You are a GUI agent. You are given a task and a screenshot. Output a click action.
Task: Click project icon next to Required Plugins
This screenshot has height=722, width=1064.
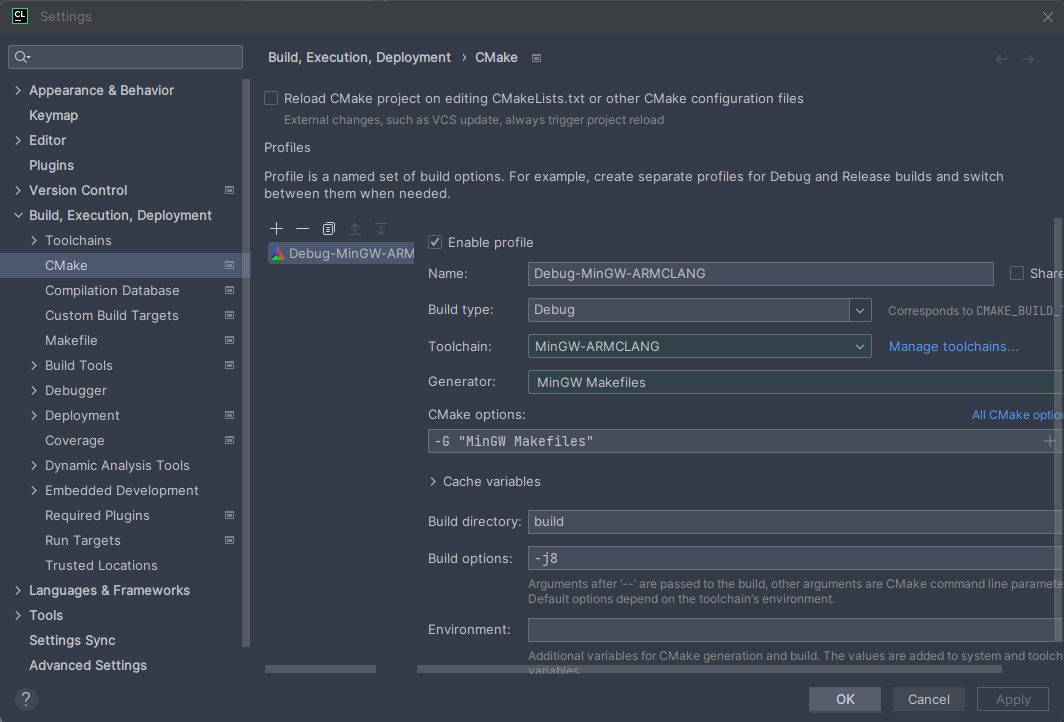pyautogui.click(x=229, y=516)
